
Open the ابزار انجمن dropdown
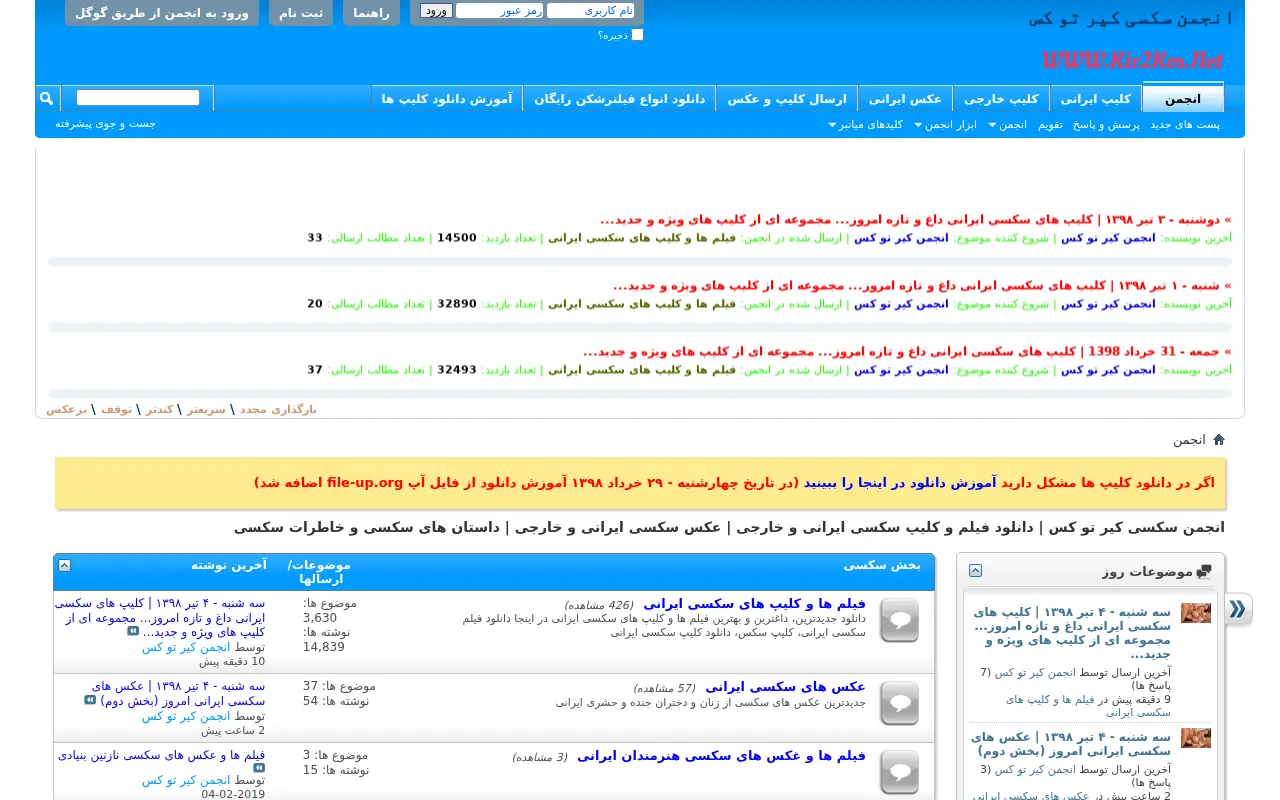(945, 125)
